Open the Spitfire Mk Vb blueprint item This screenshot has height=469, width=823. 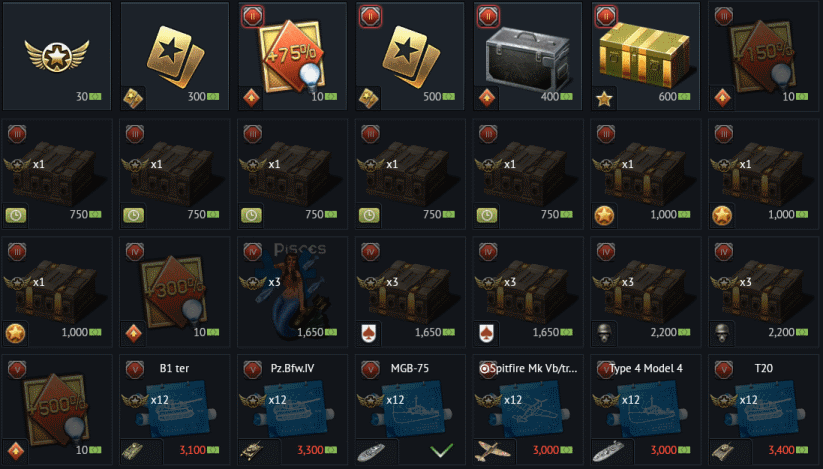(x=527, y=409)
